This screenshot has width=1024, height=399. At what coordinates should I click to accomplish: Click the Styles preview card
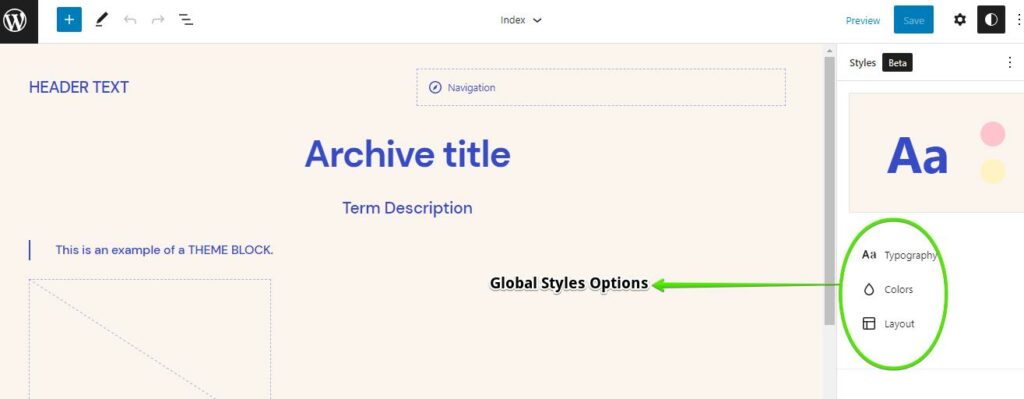936,152
